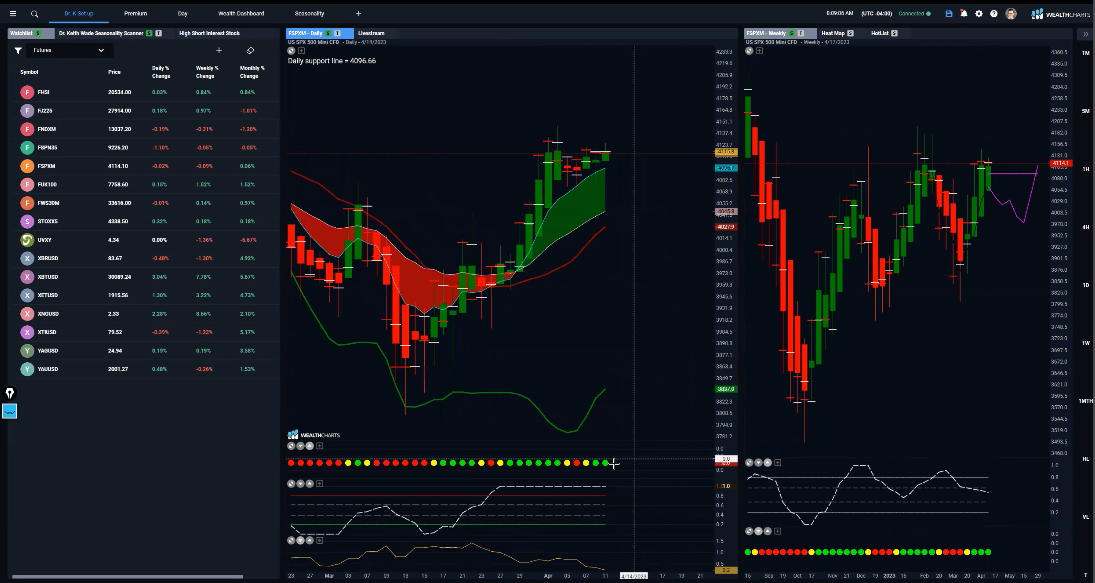This screenshot has height=583, width=1095.
Task: Toggle visibility of the weekly oscillator pane
Action: tap(749, 462)
